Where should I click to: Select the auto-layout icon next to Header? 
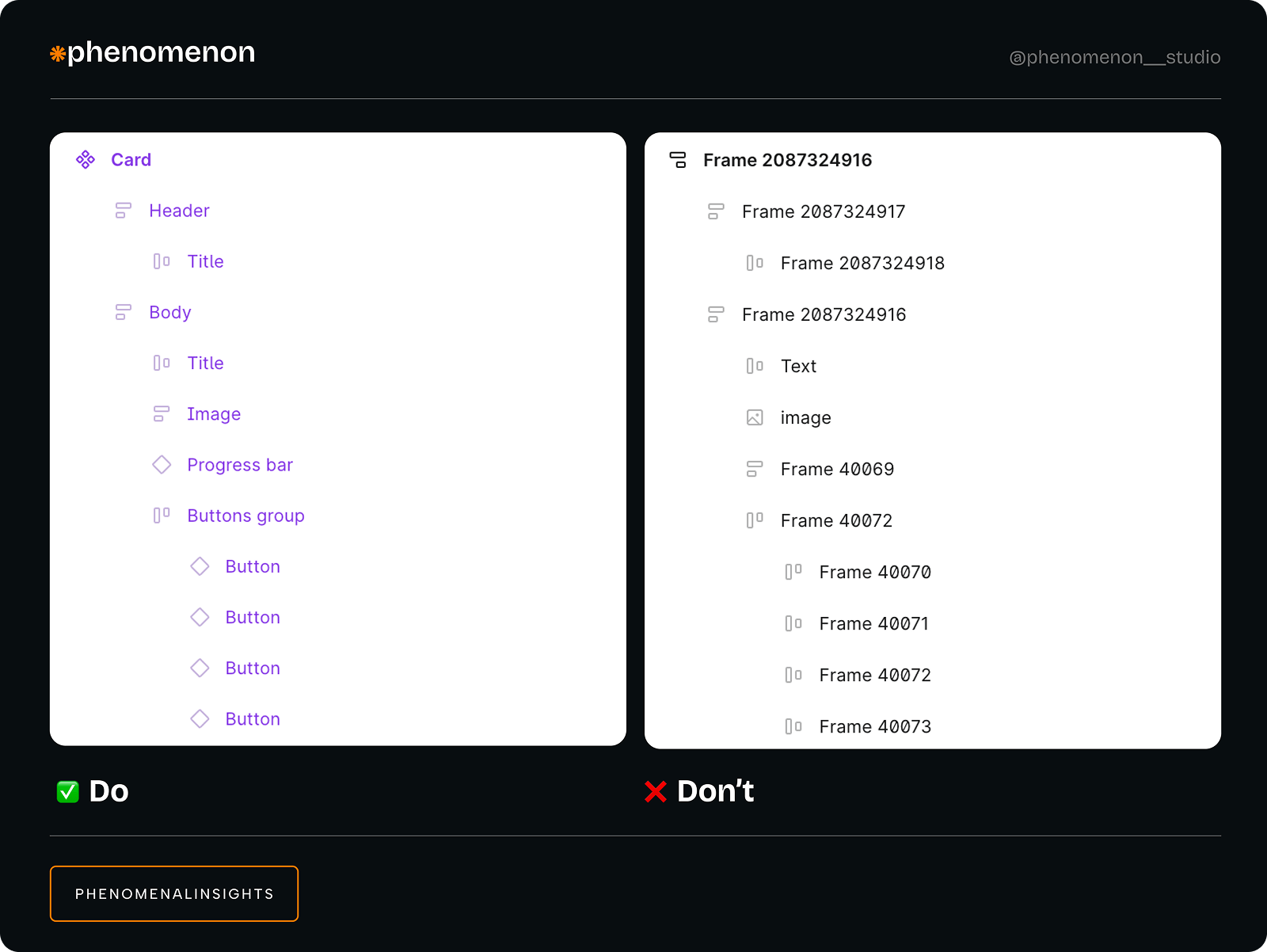coord(123,211)
